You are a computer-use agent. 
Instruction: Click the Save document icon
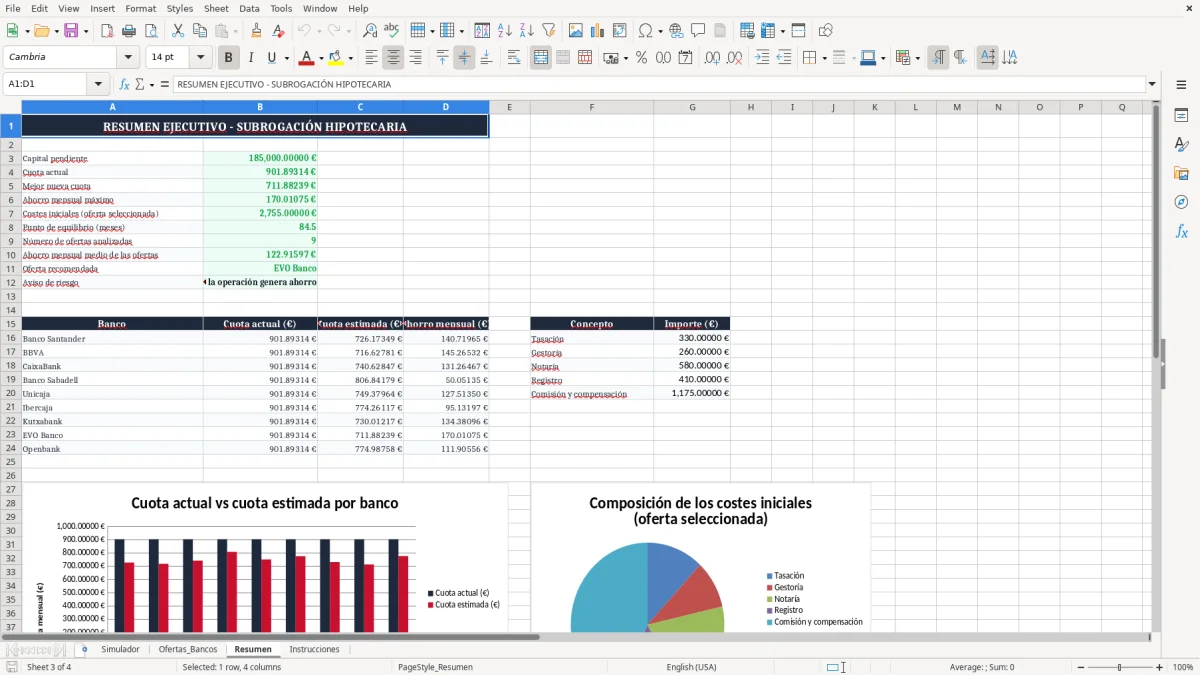pos(71,31)
